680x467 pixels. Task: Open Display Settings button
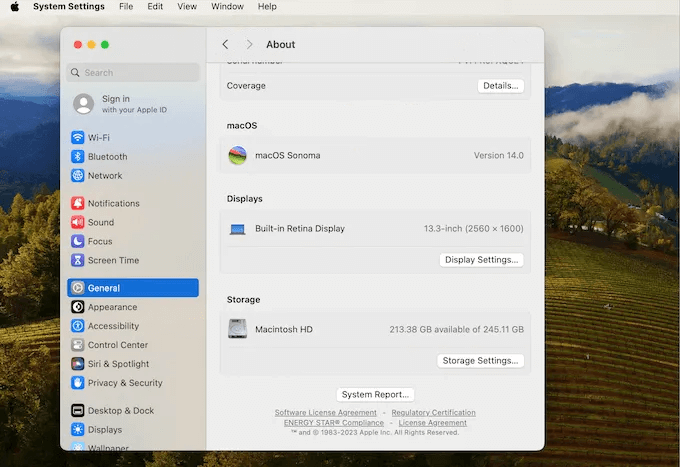point(481,260)
